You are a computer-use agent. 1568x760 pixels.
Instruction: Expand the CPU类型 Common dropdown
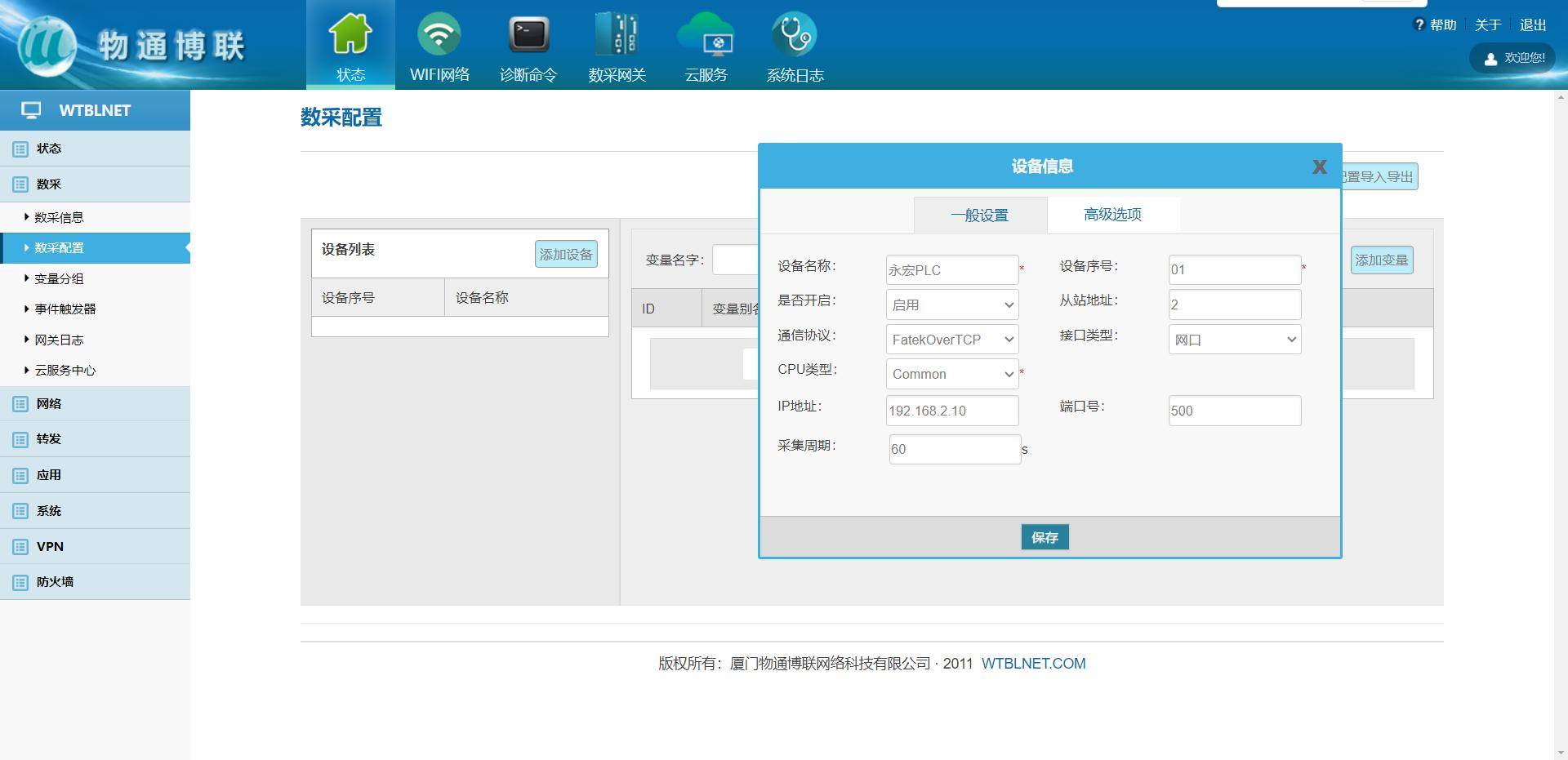click(951, 374)
